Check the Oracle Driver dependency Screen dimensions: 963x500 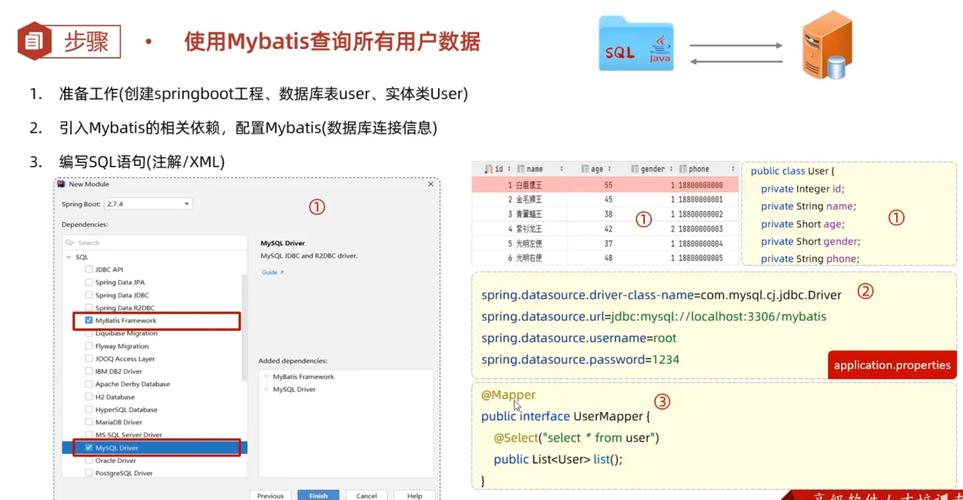(89, 460)
